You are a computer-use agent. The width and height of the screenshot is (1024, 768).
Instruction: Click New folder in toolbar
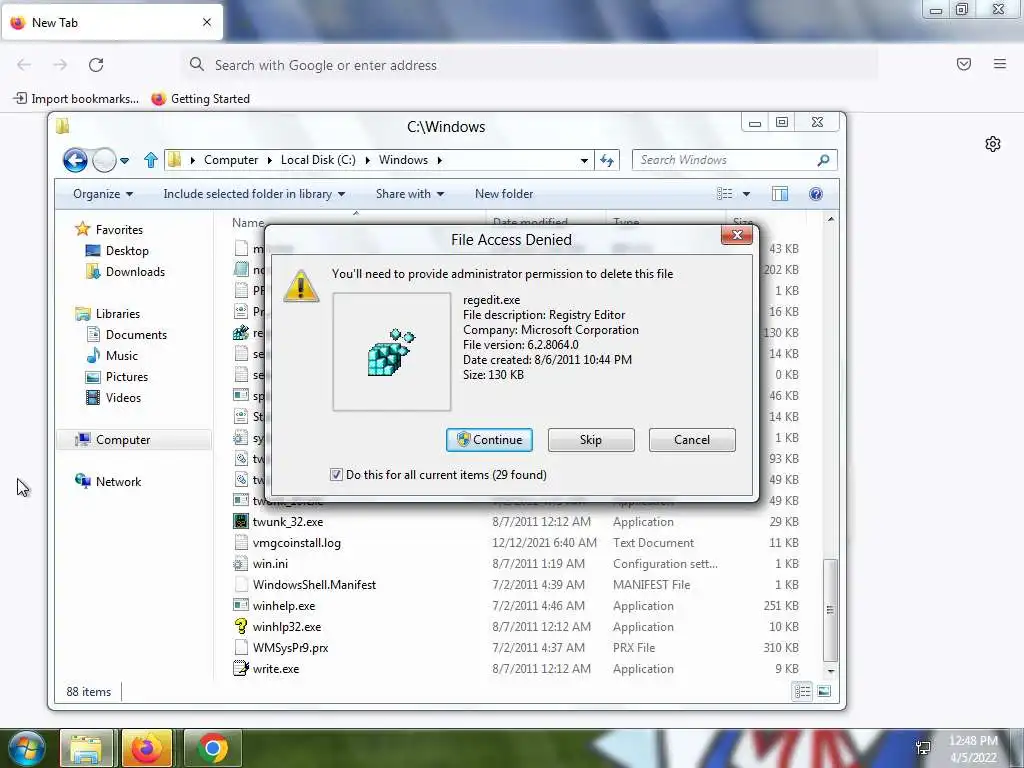pyautogui.click(x=504, y=194)
